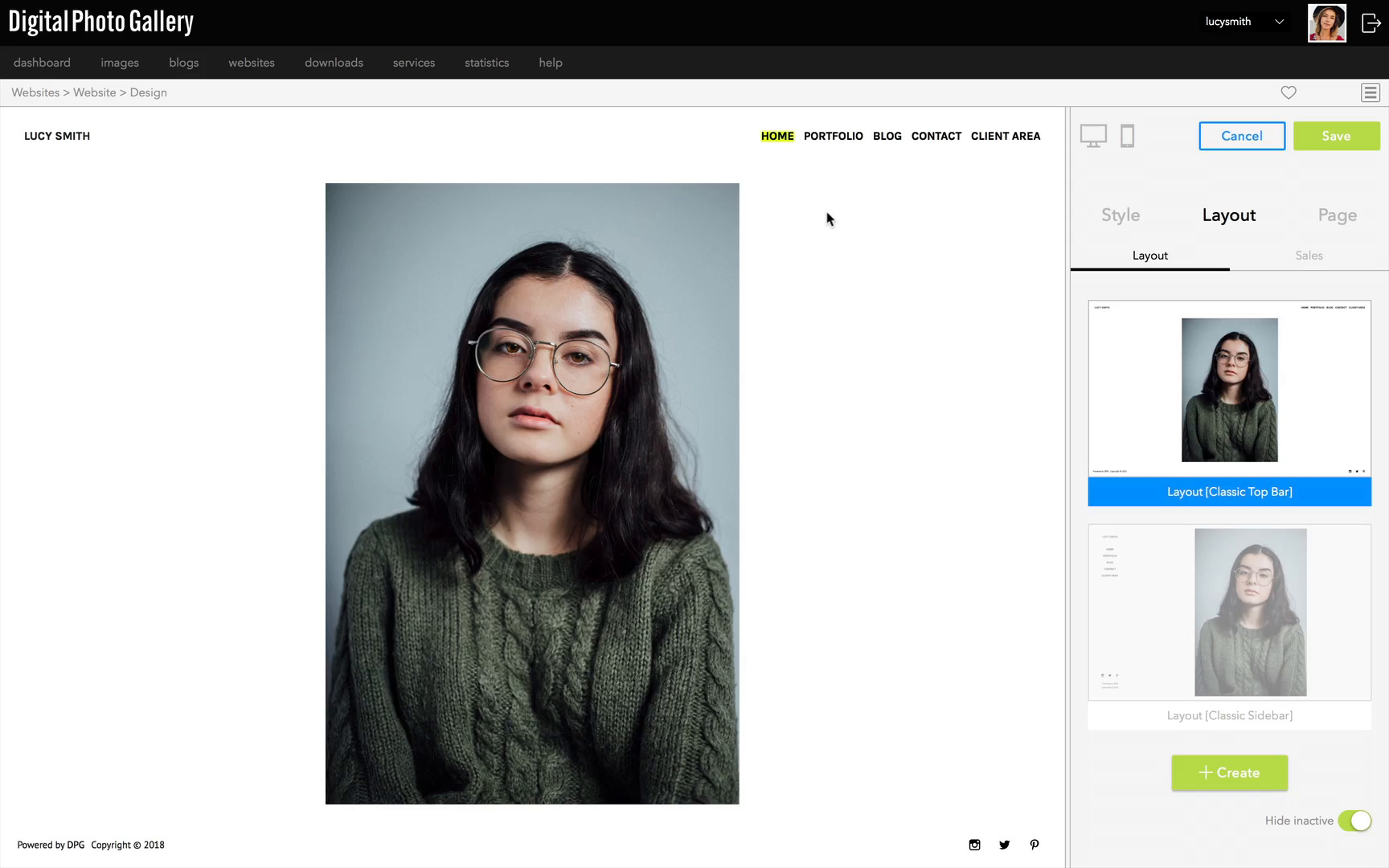
Task: Click the Cancel button
Action: [1242, 136]
